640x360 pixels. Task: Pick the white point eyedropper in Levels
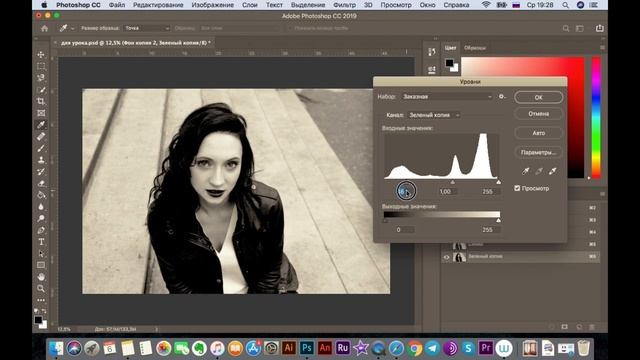(x=552, y=171)
